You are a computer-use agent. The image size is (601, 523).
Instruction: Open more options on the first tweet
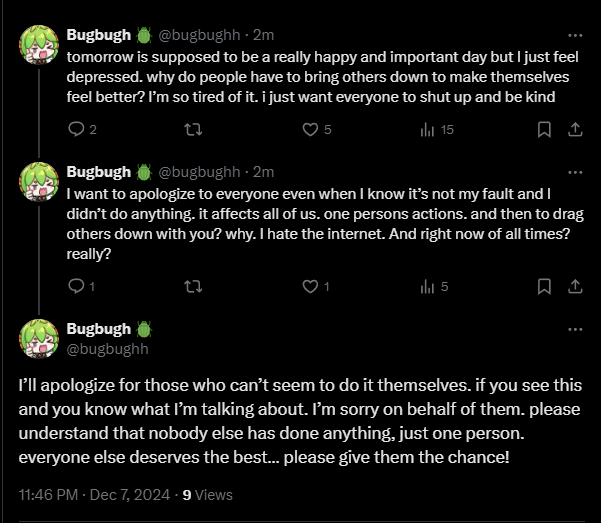click(574, 34)
